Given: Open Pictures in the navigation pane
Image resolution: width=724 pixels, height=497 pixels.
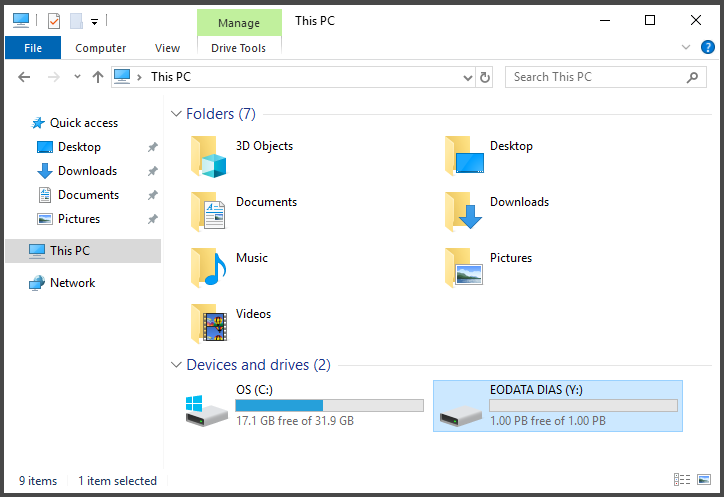Looking at the screenshot, I should tap(78, 219).
